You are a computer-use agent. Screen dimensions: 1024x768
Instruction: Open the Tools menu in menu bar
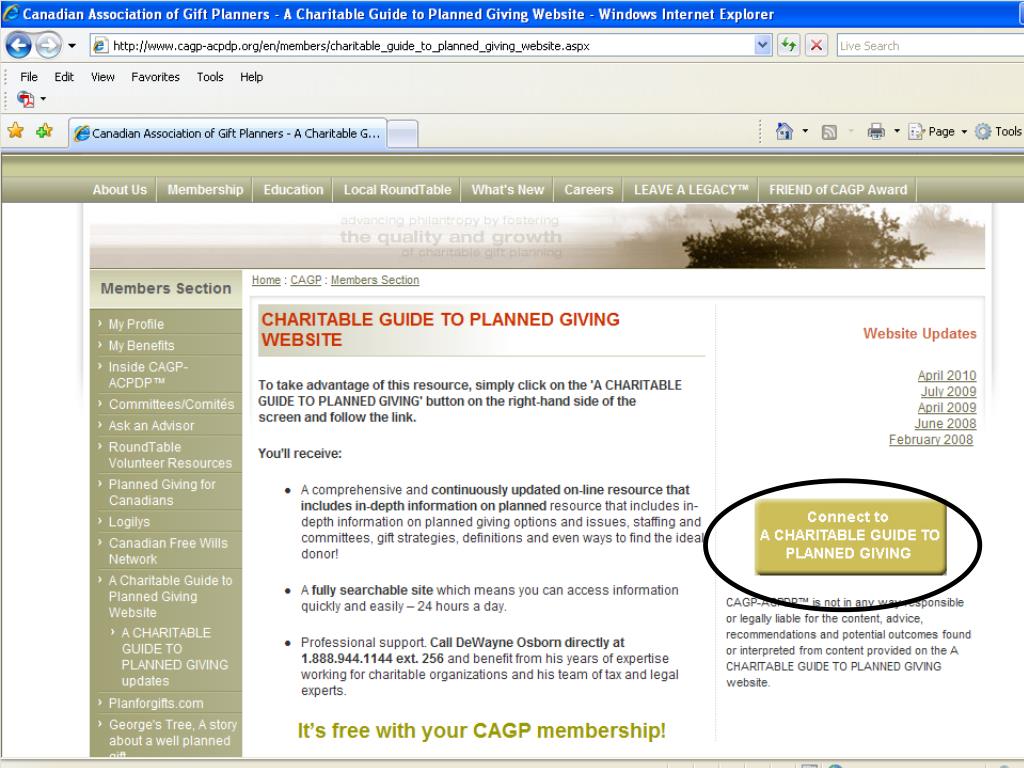[x=210, y=77]
